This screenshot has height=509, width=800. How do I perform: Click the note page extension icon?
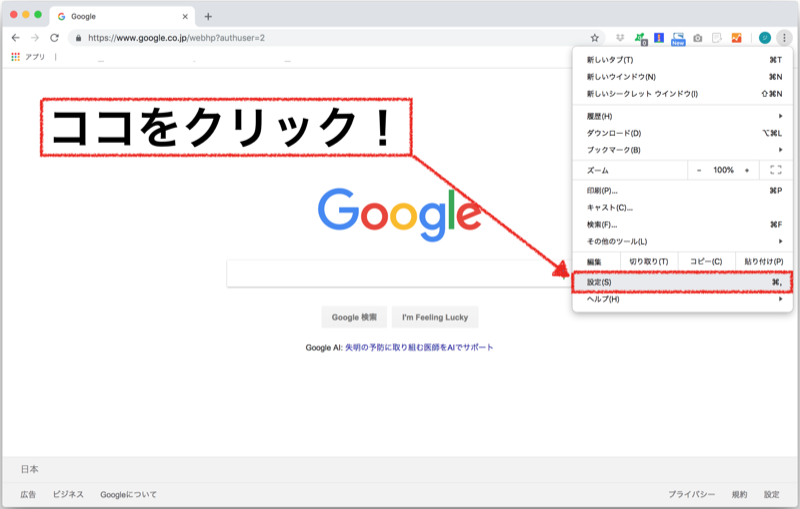pos(717,38)
